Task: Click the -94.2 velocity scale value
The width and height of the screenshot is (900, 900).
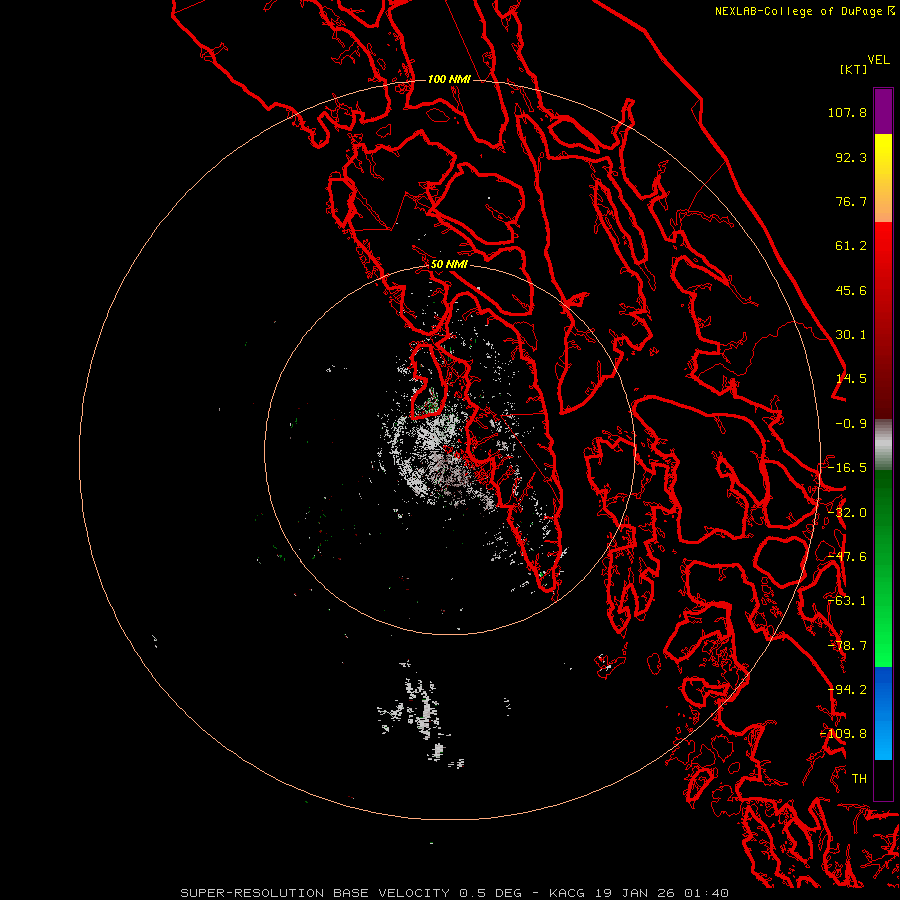Action: pyautogui.click(x=847, y=689)
